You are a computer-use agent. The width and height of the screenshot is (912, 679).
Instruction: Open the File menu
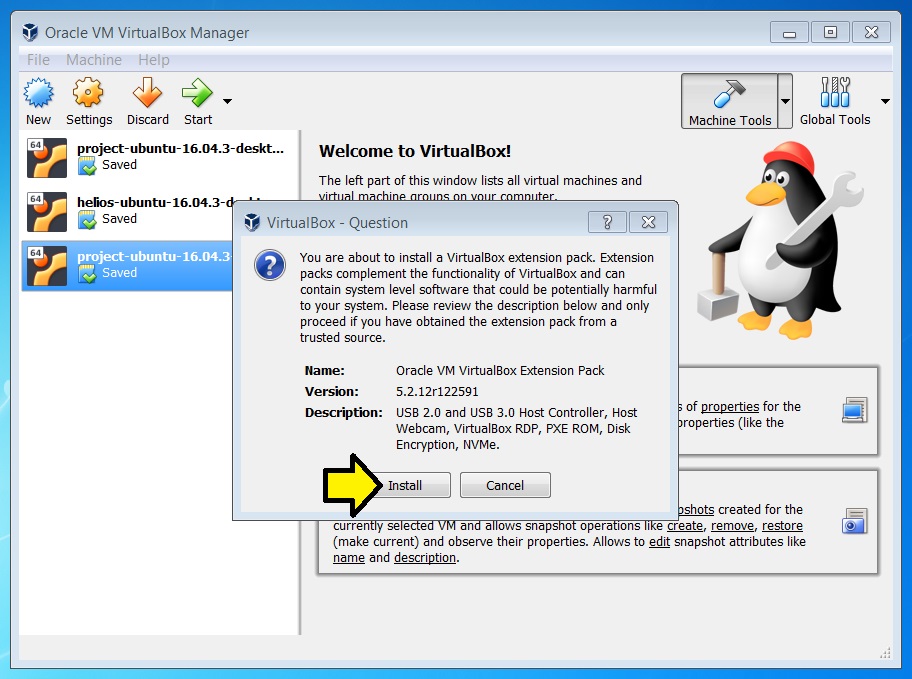[38, 60]
